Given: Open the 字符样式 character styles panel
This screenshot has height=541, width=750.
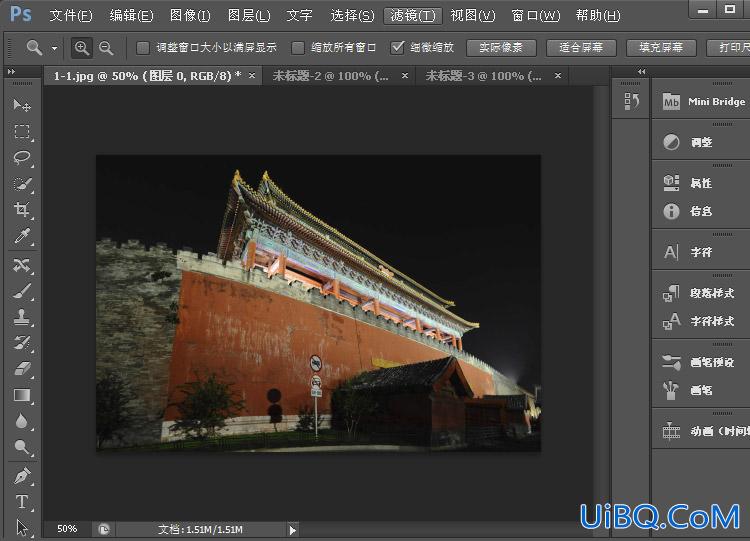Looking at the screenshot, I should pyautogui.click(x=699, y=321).
